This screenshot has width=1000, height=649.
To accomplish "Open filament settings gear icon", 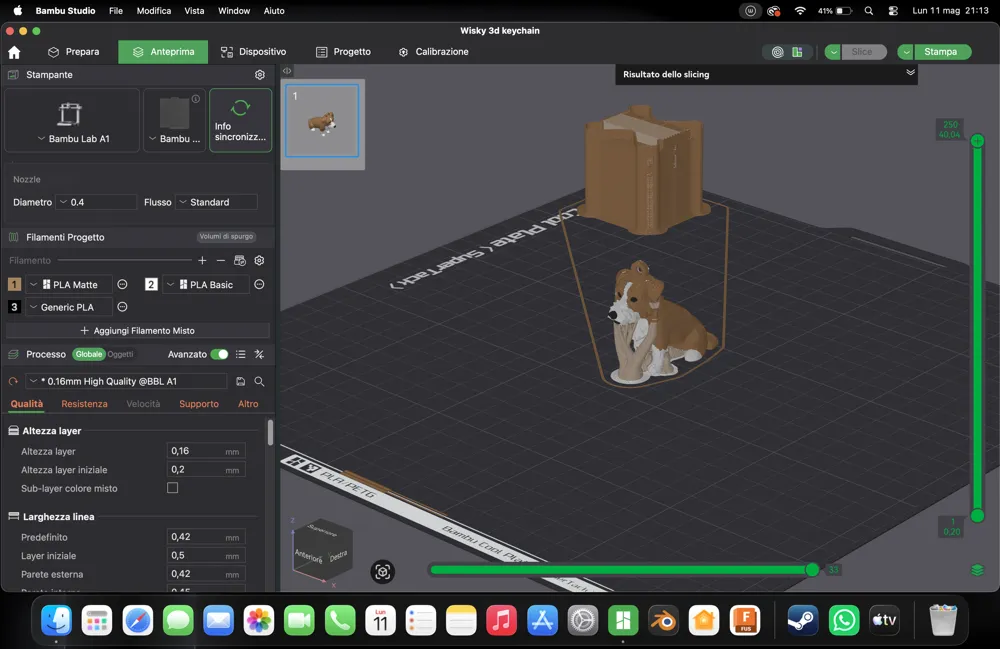I will [x=259, y=260].
